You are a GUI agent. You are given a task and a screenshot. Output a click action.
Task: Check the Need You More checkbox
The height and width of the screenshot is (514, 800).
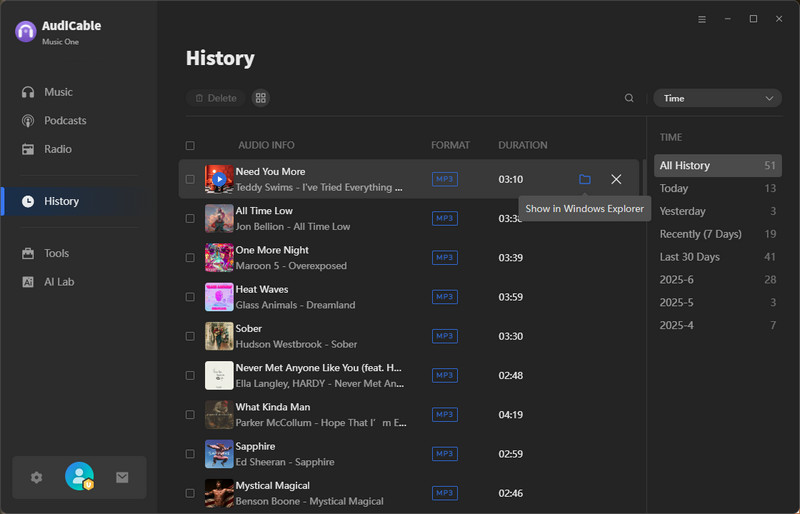pyautogui.click(x=190, y=179)
